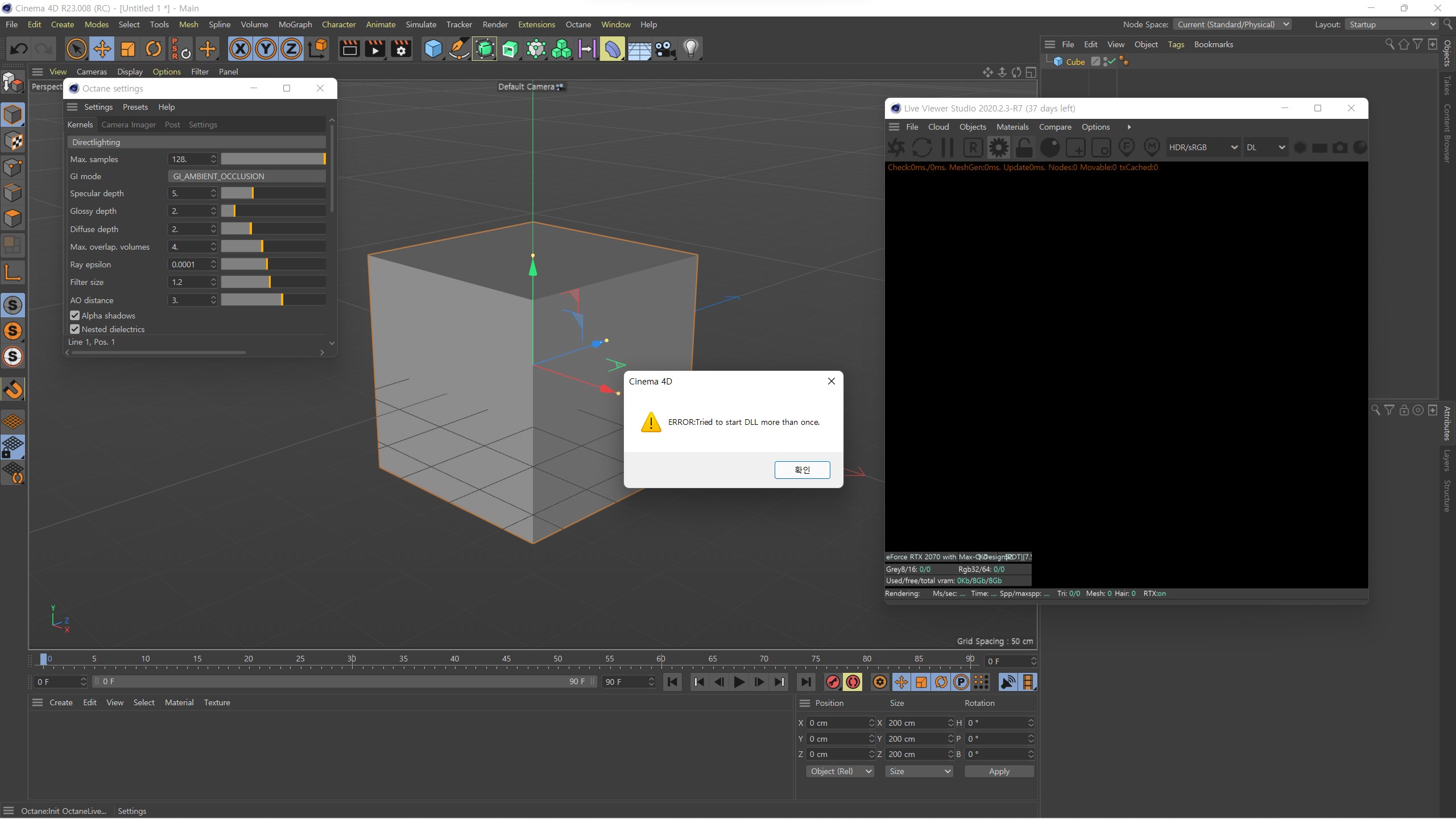Screen dimensions: 1456x819
Task: Open the Object (Rel) dropdown
Action: (x=839, y=771)
